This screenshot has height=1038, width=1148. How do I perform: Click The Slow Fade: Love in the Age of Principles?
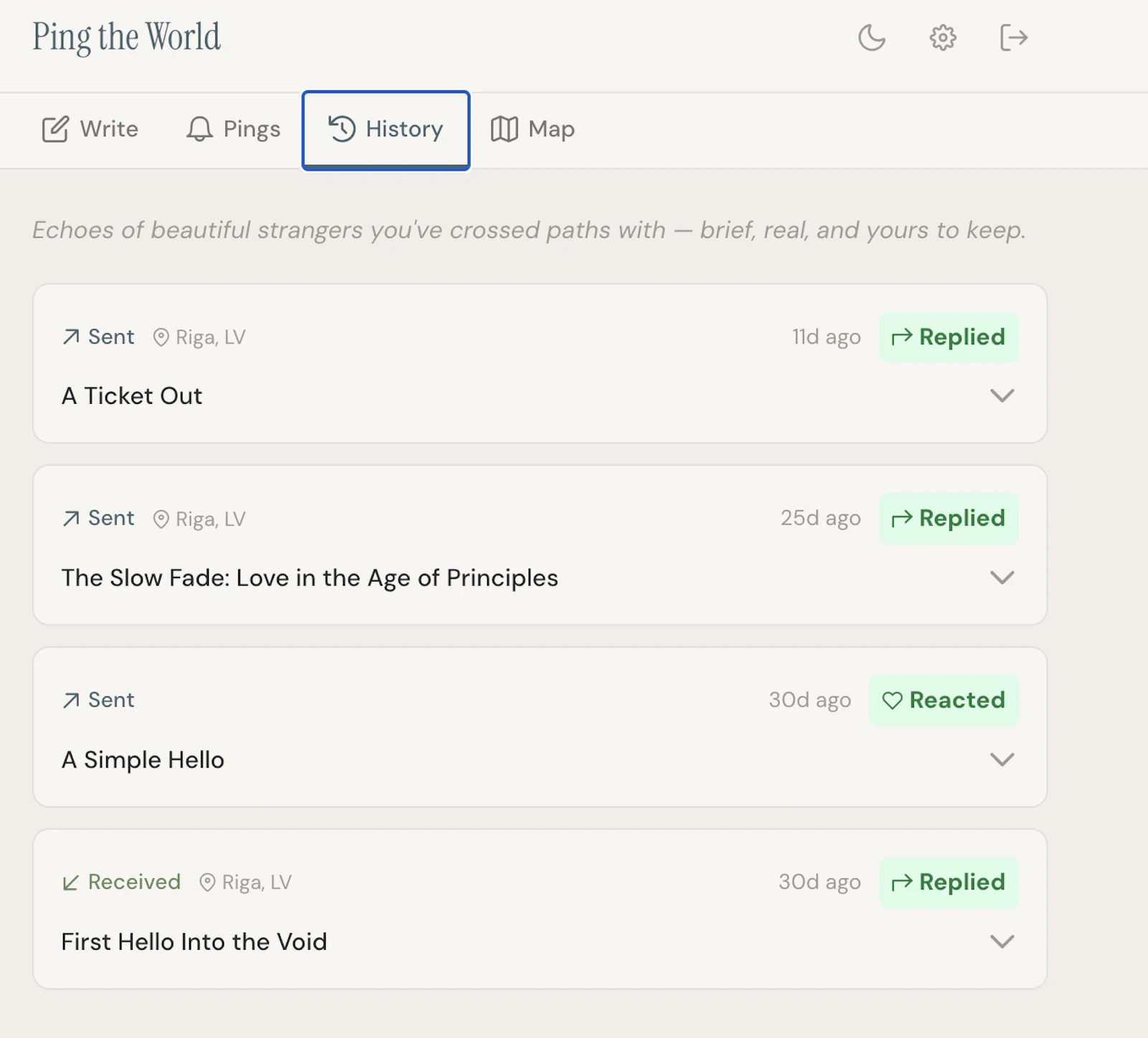click(x=310, y=578)
